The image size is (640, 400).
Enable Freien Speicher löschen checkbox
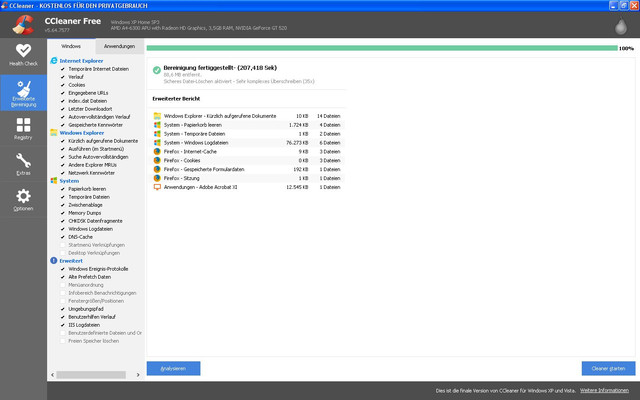click(x=63, y=341)
